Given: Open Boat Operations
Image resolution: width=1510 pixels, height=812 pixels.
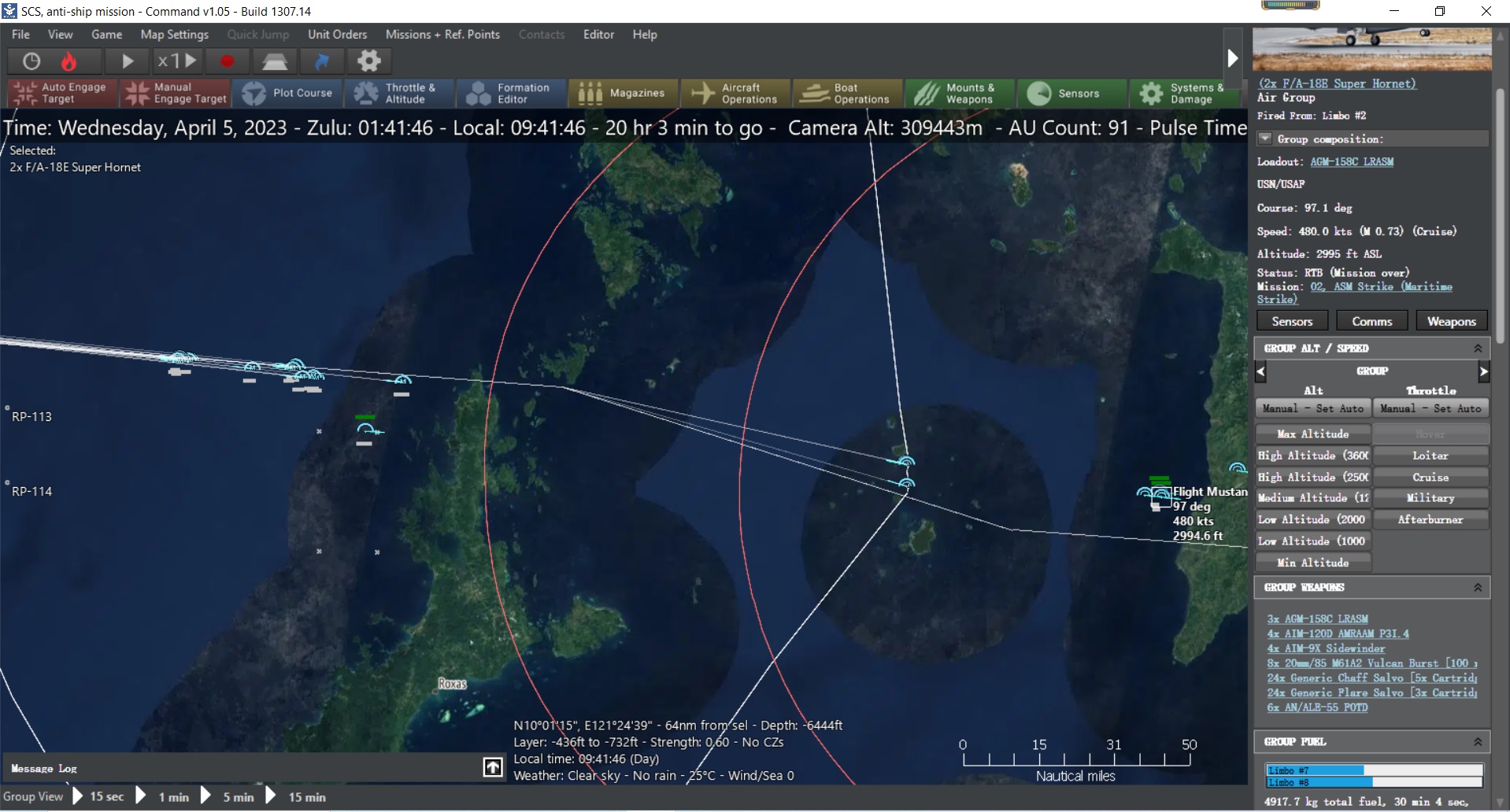Looking at the screenshot, I should pyautogui.click(x=847, y=93).
